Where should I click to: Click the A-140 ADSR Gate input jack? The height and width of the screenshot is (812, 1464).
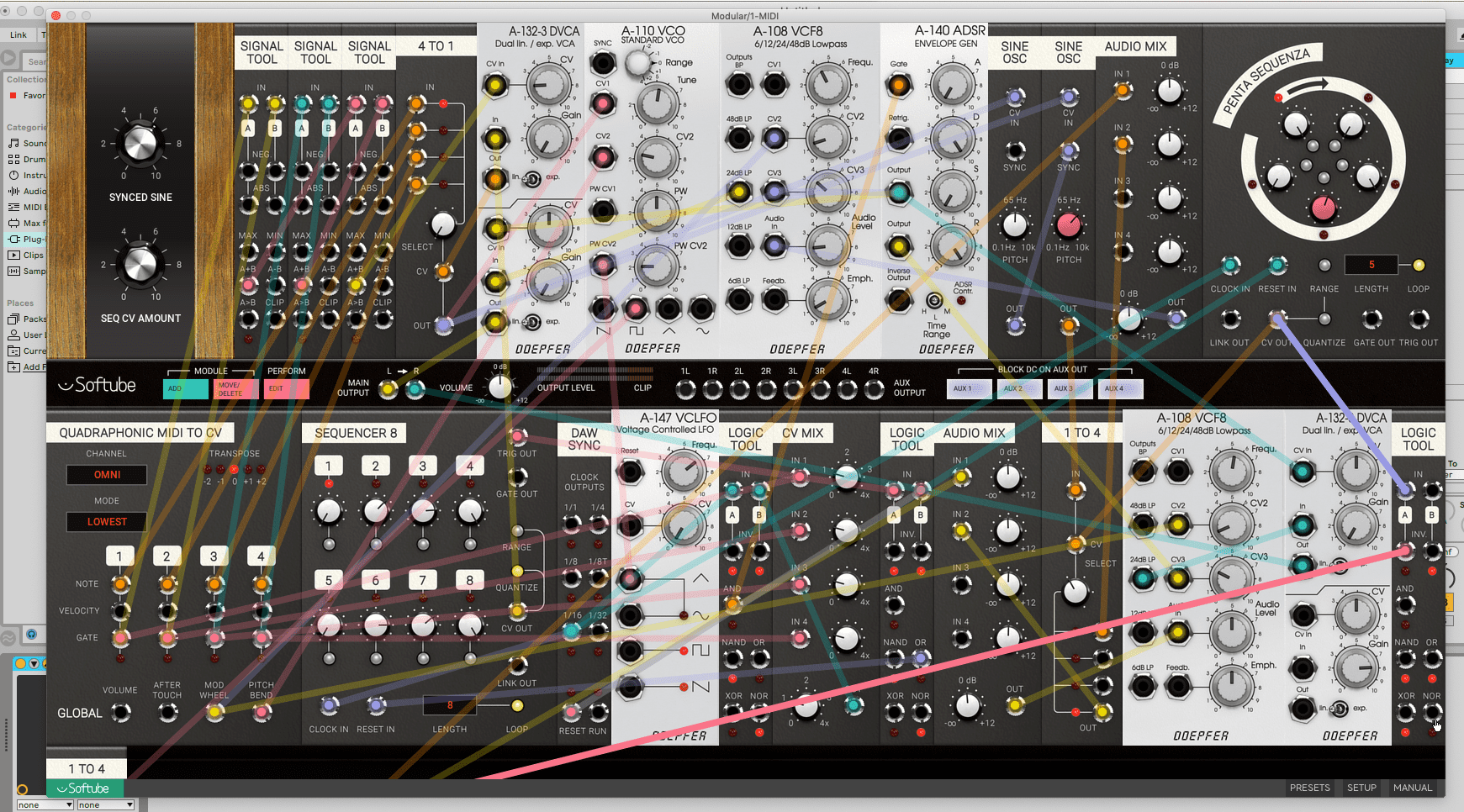point(899,84)
